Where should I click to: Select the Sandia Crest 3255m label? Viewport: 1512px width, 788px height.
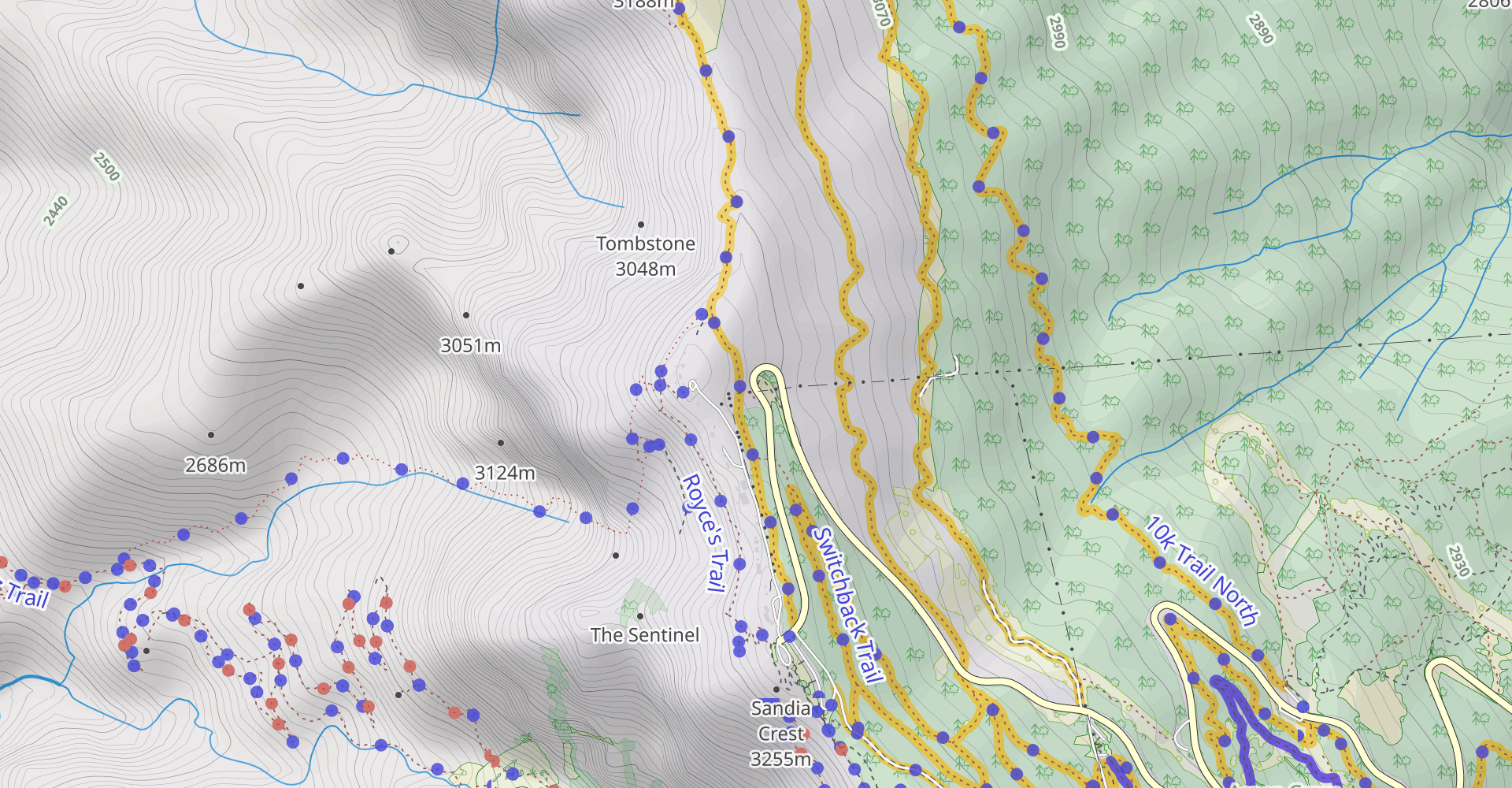pos(780,734)
